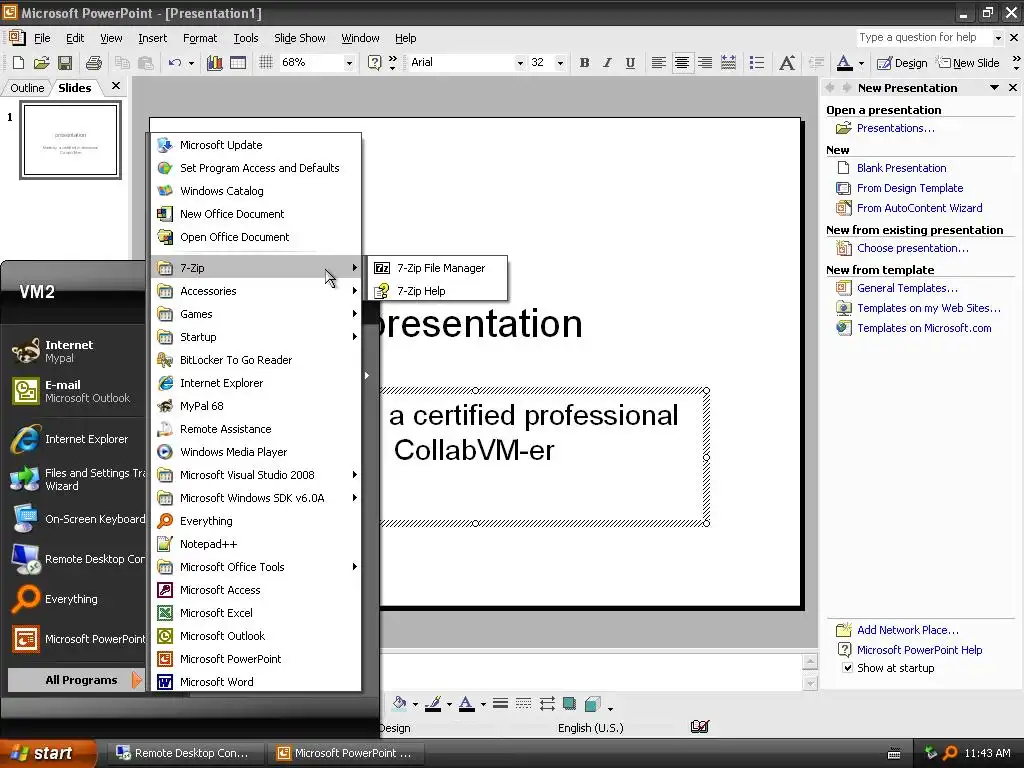Insert a table with the table icon

(238, 63)
